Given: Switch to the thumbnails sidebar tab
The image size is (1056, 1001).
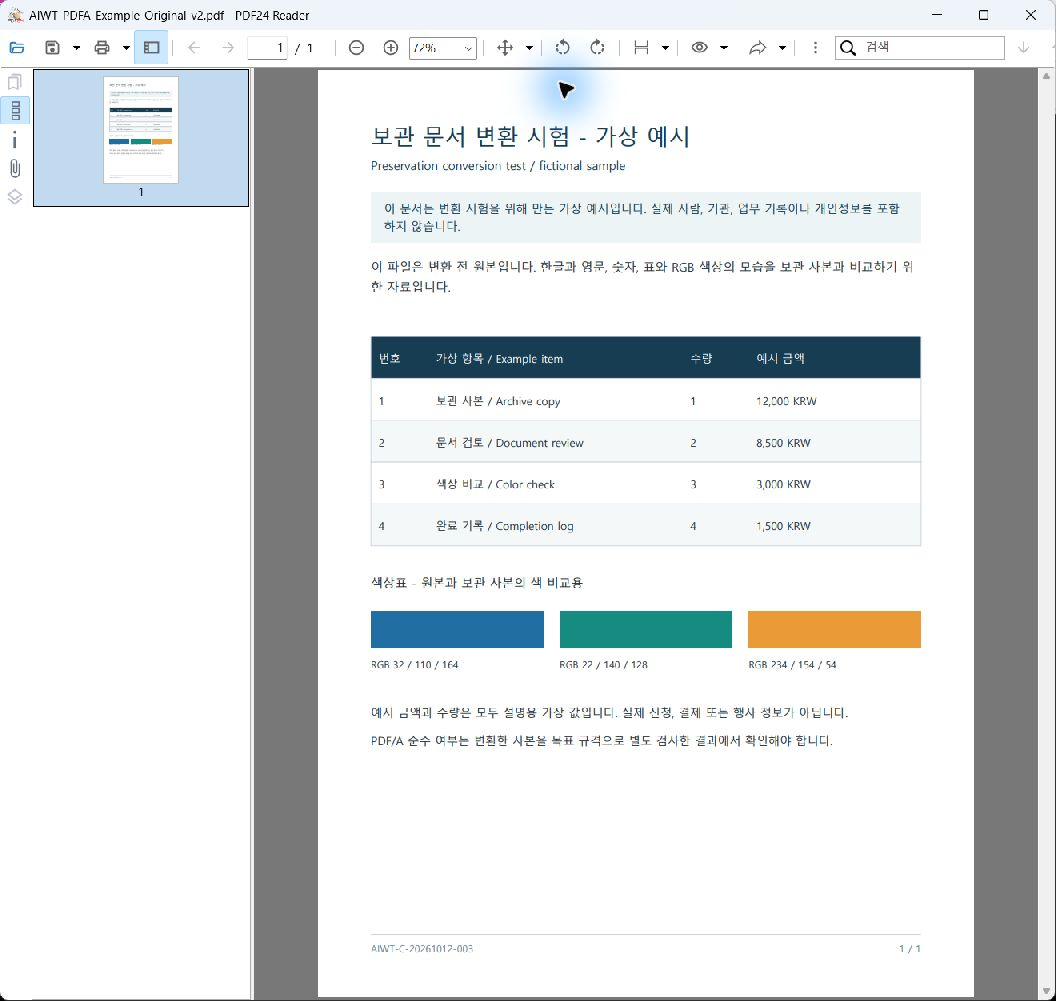Looking at the screenshot, I should [15, 110].
